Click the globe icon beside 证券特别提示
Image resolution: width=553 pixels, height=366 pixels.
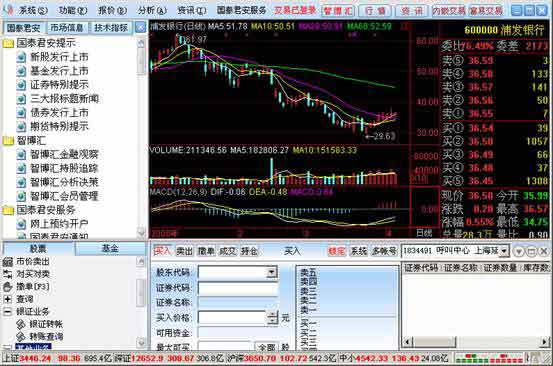pos(21,85)
